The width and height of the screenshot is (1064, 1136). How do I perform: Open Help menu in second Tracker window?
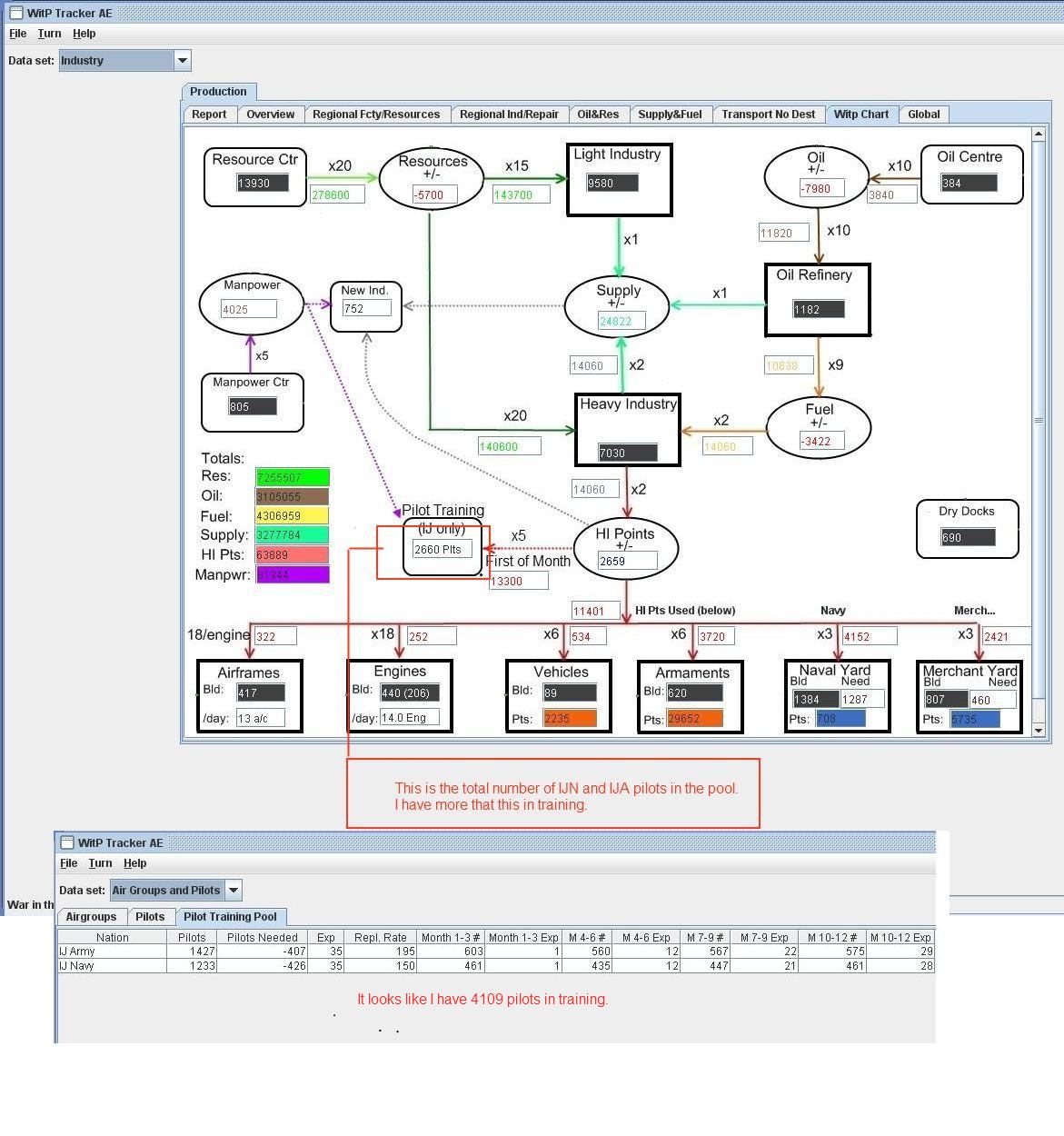pos(135,863)
